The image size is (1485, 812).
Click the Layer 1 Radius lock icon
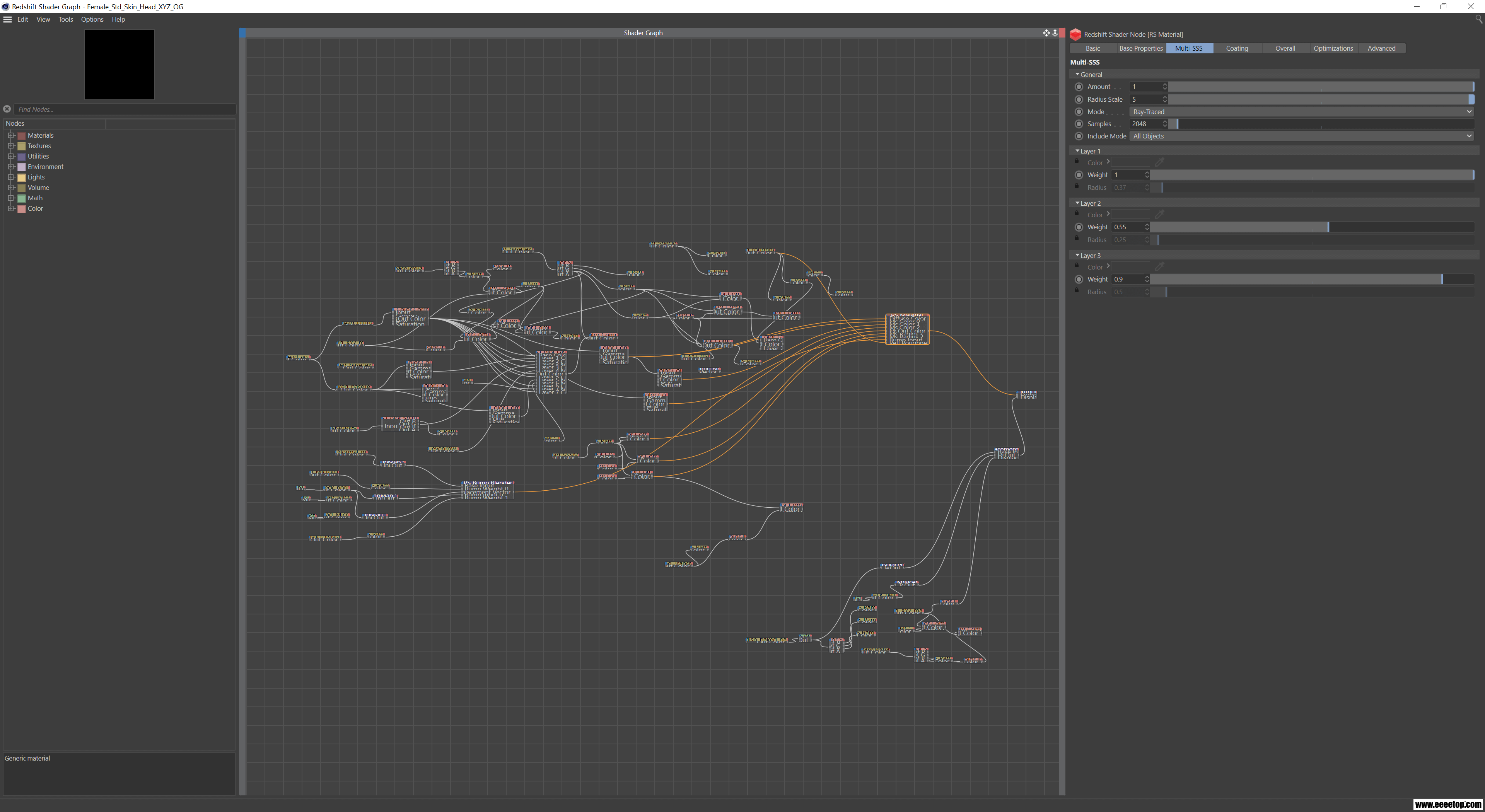[x=1076, y=186]
